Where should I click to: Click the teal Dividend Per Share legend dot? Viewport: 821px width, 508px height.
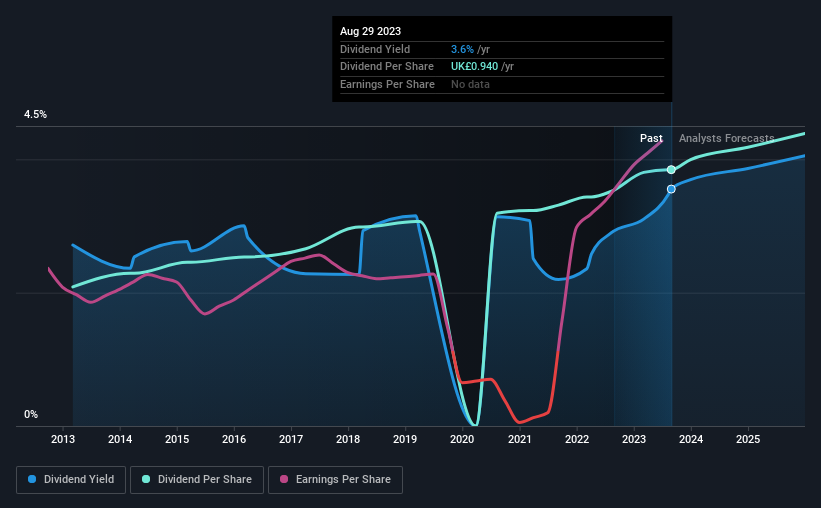(x=146, y=479)
